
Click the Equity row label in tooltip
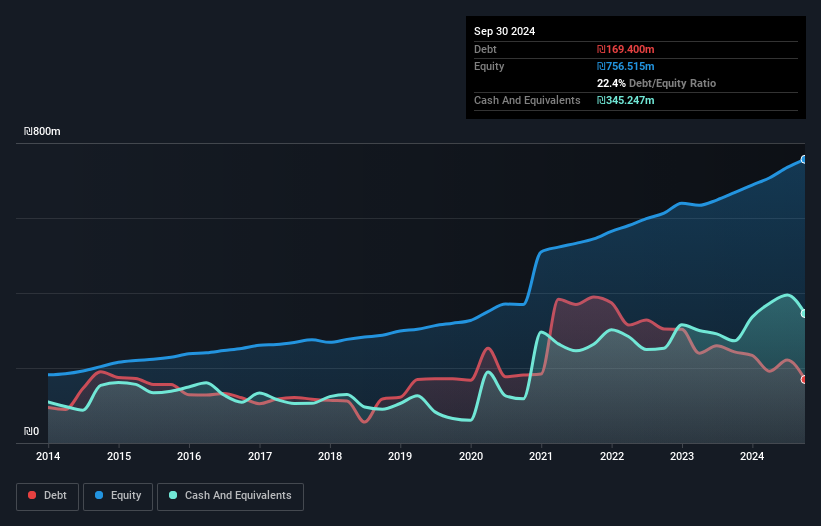coord(489,66)
